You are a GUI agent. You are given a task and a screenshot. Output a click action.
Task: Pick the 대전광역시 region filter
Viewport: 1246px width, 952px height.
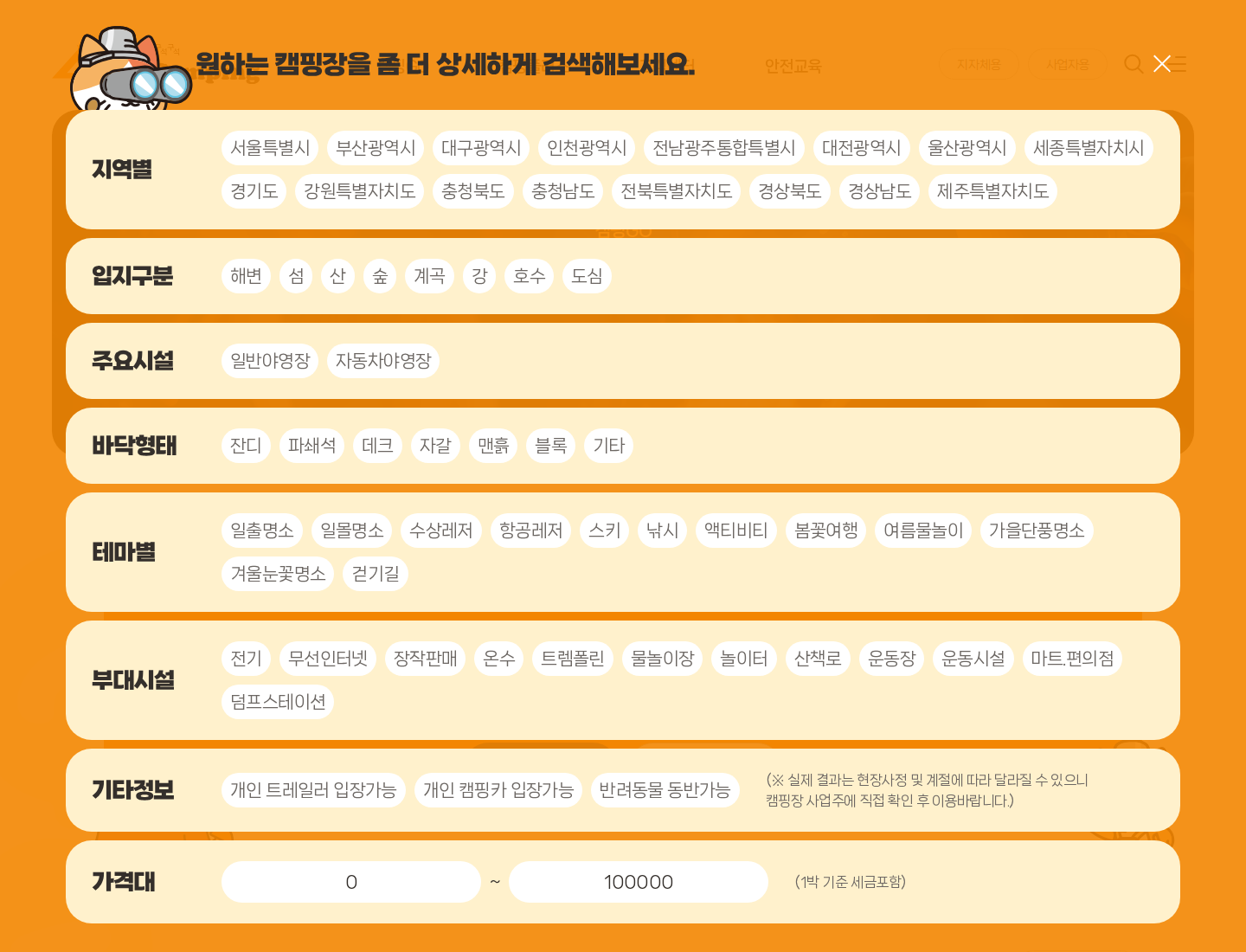coord(862,148)
